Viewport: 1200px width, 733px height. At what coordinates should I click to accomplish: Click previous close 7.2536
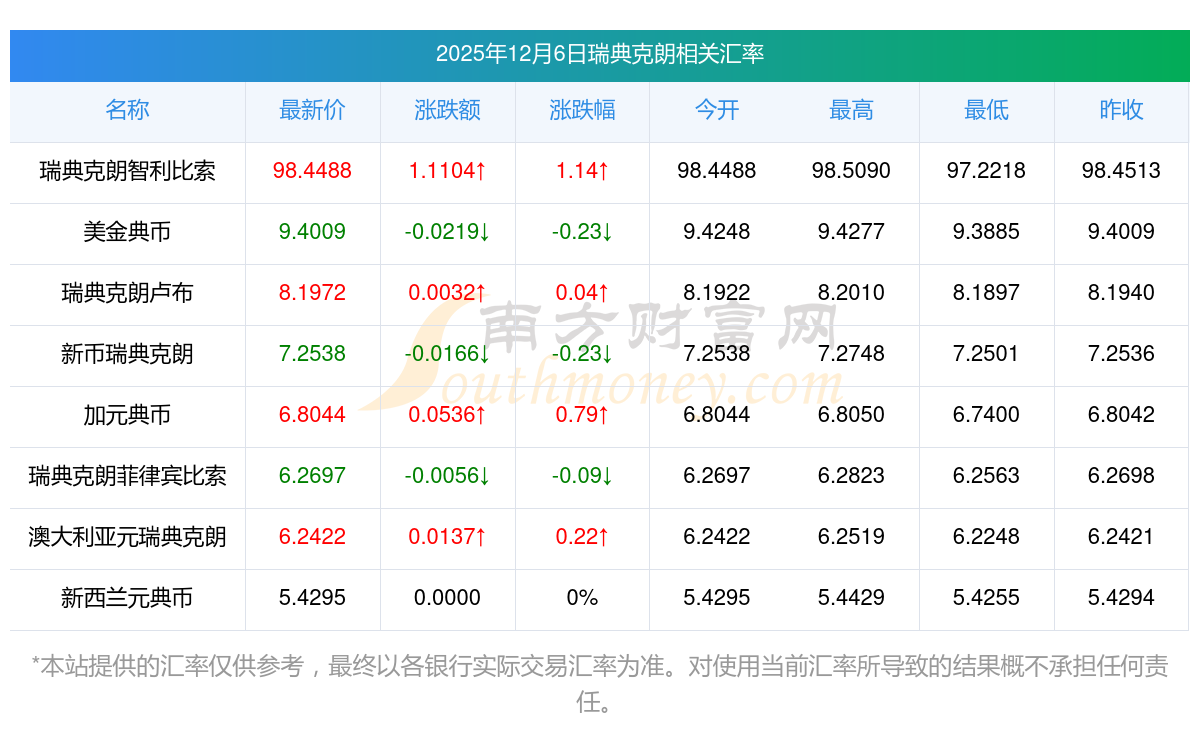(1121, 354)
